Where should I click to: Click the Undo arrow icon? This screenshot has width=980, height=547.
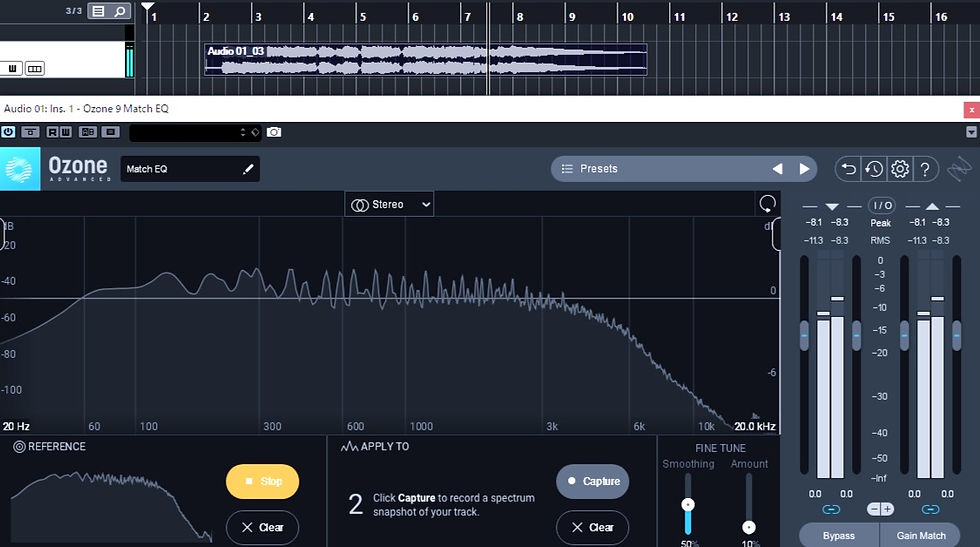(x=848, y=169)
